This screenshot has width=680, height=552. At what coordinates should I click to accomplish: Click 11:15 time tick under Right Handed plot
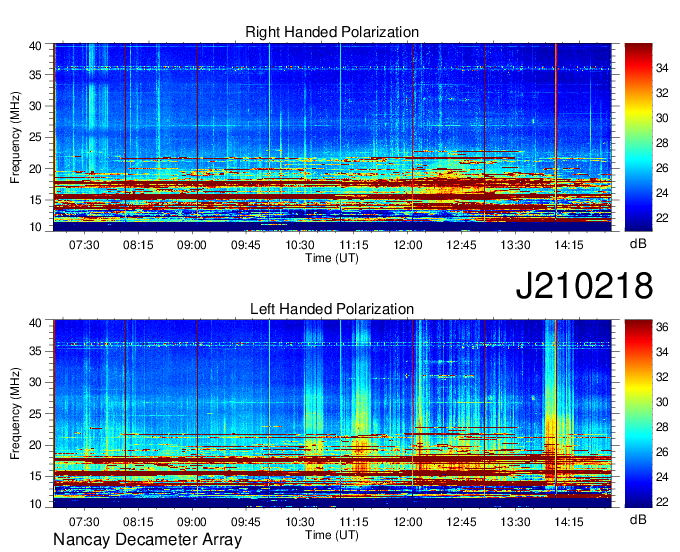[353, 245]
